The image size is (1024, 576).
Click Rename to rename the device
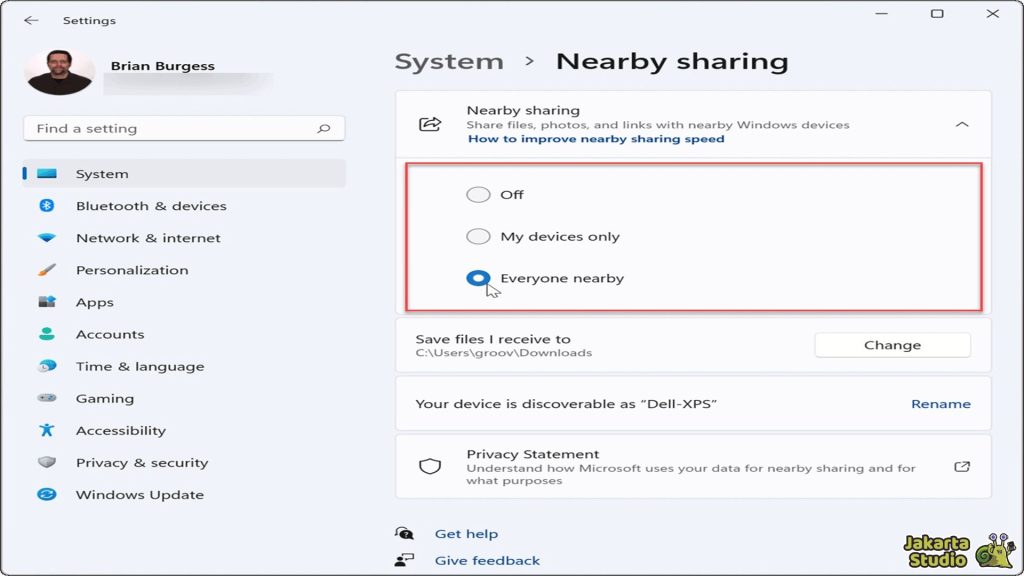click(940, 404)
